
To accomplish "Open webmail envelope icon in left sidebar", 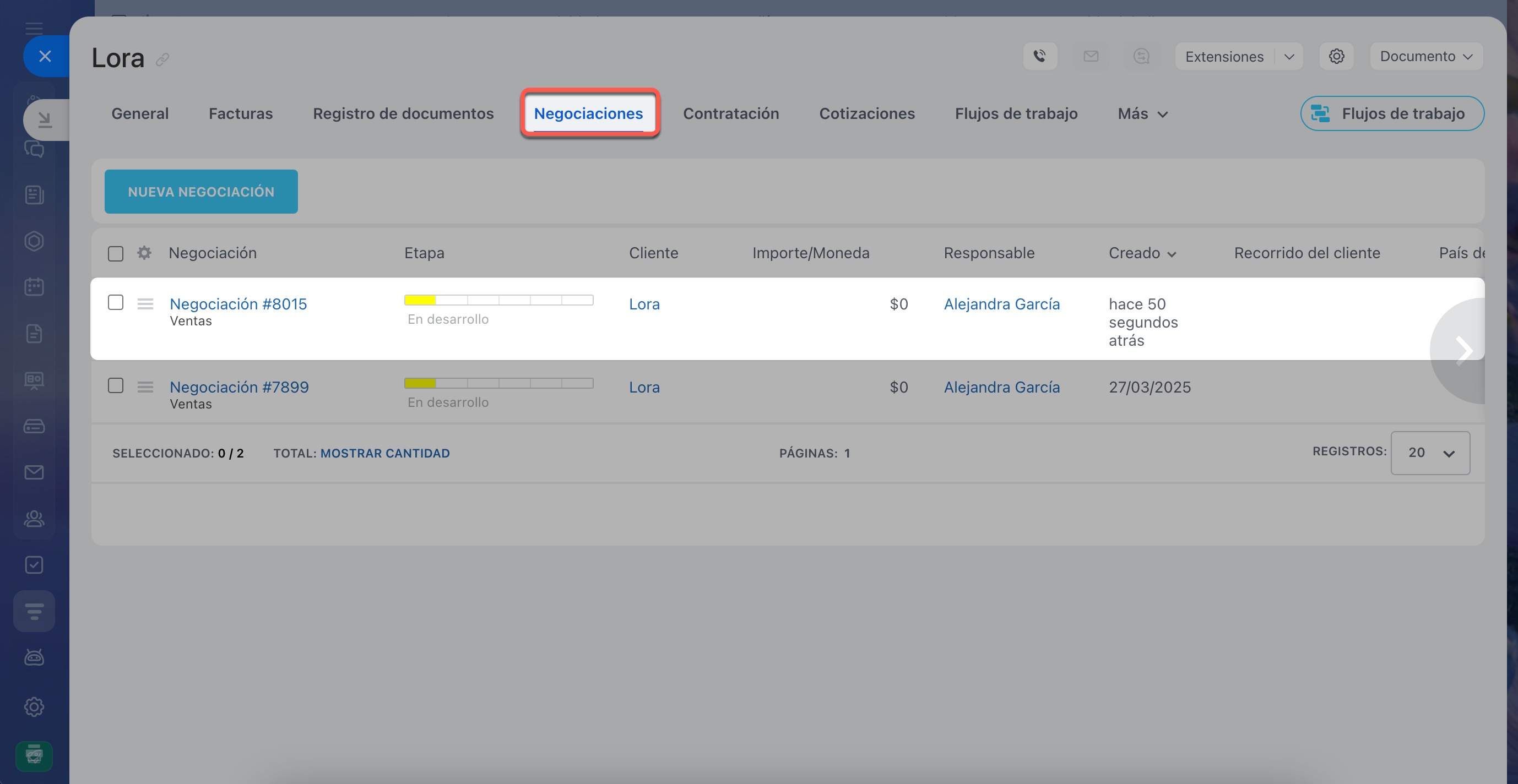I will tap(34, 472).
